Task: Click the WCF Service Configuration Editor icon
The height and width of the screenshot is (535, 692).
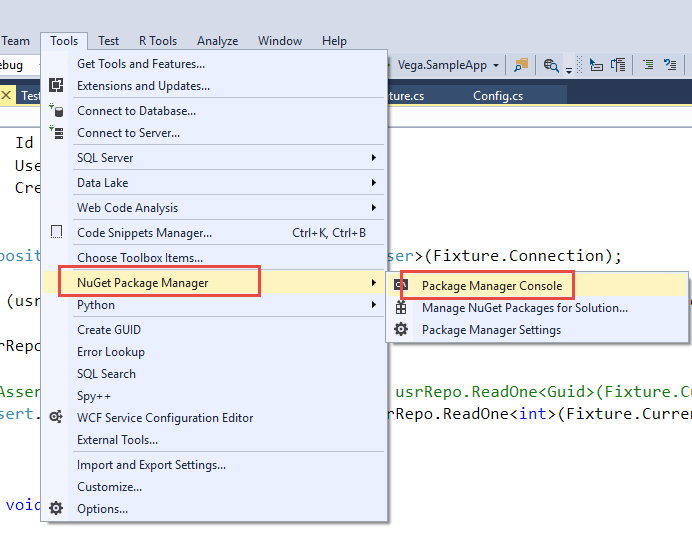Action: 56,417
